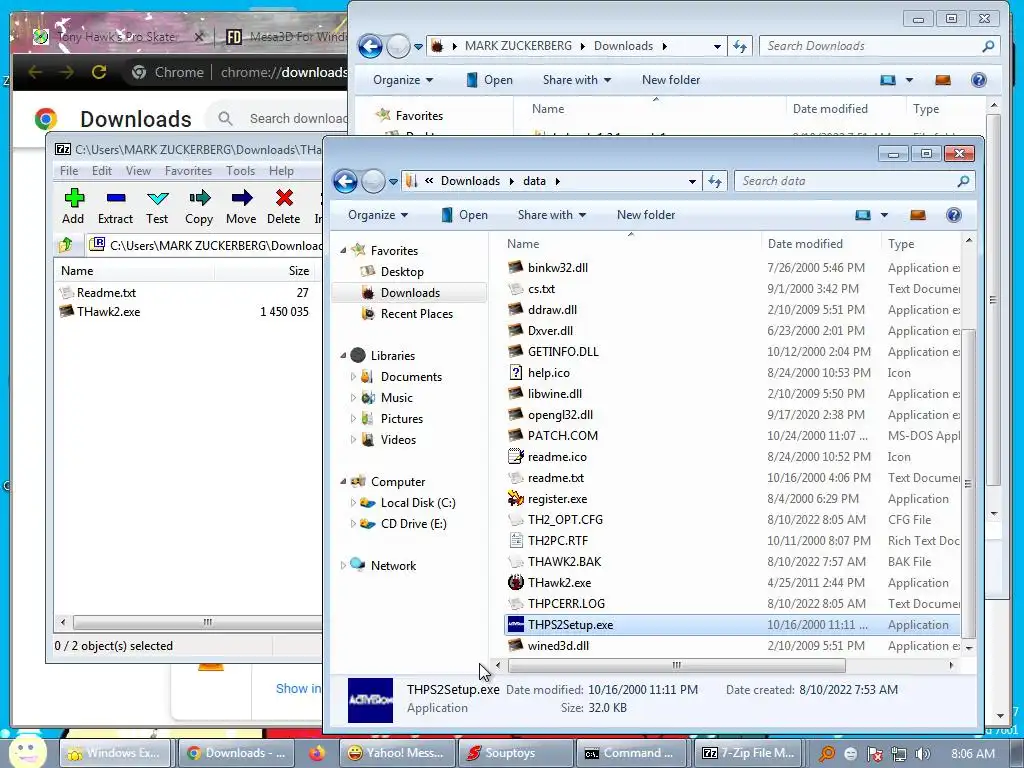Click the Firefox icon in the taskbar

coord(317,753)
